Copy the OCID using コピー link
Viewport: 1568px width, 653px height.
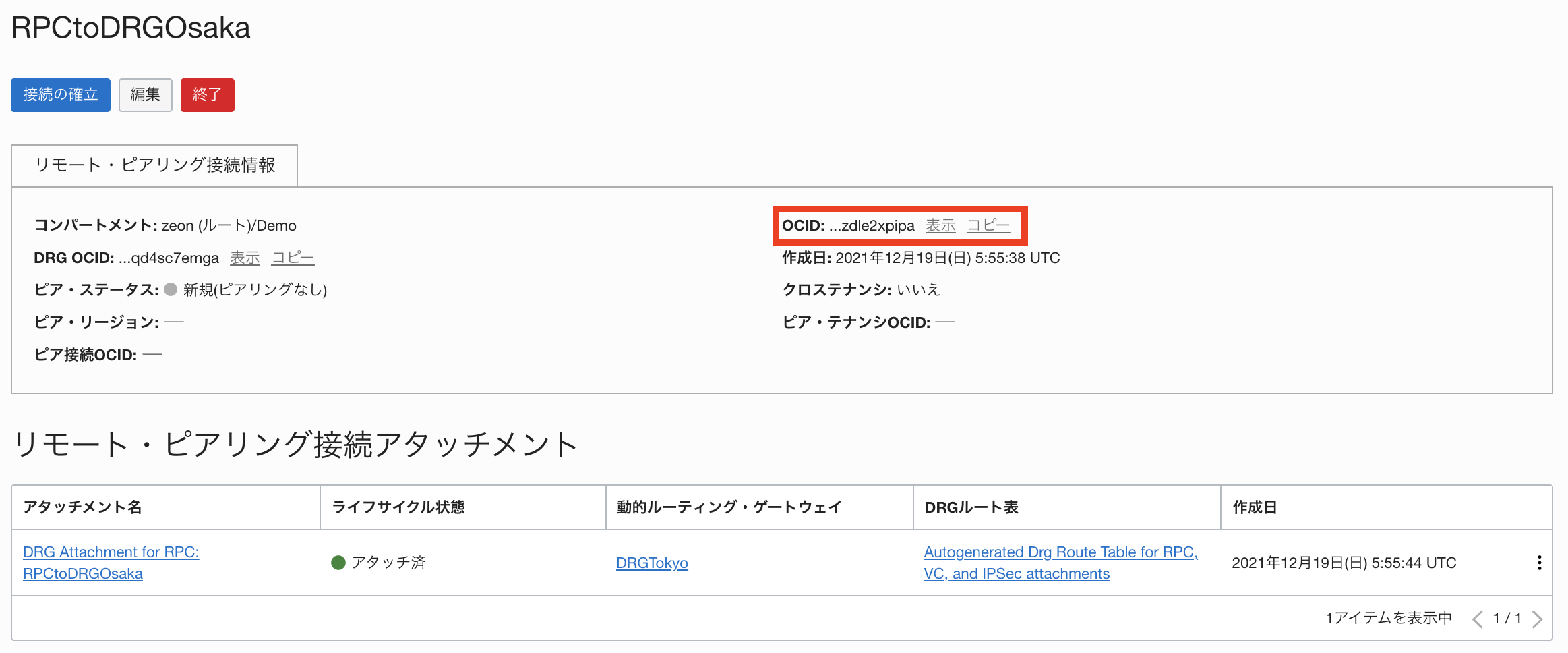[x=989, y=226]
